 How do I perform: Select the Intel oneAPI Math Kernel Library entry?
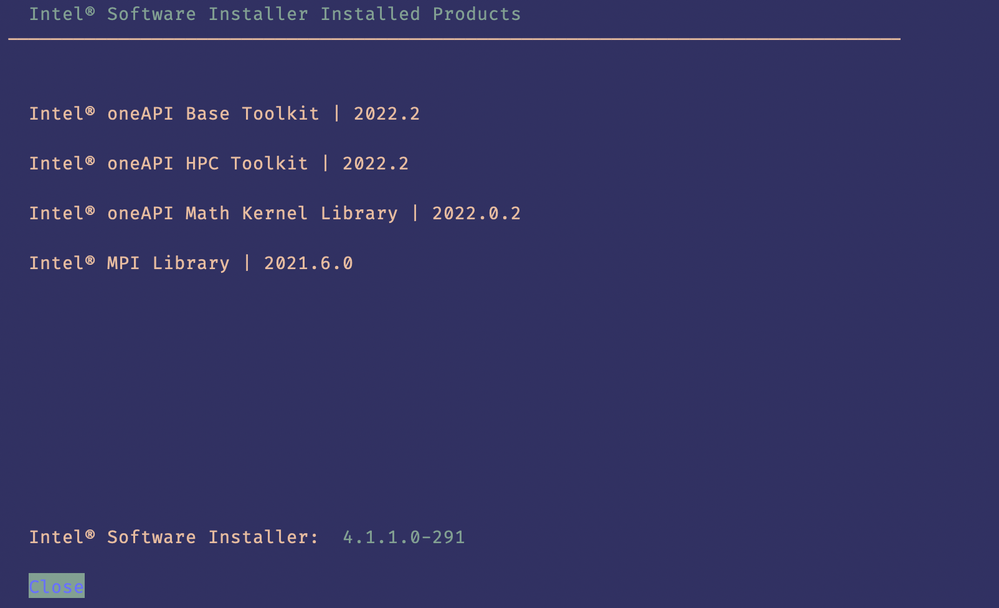[x=275, y=213]
